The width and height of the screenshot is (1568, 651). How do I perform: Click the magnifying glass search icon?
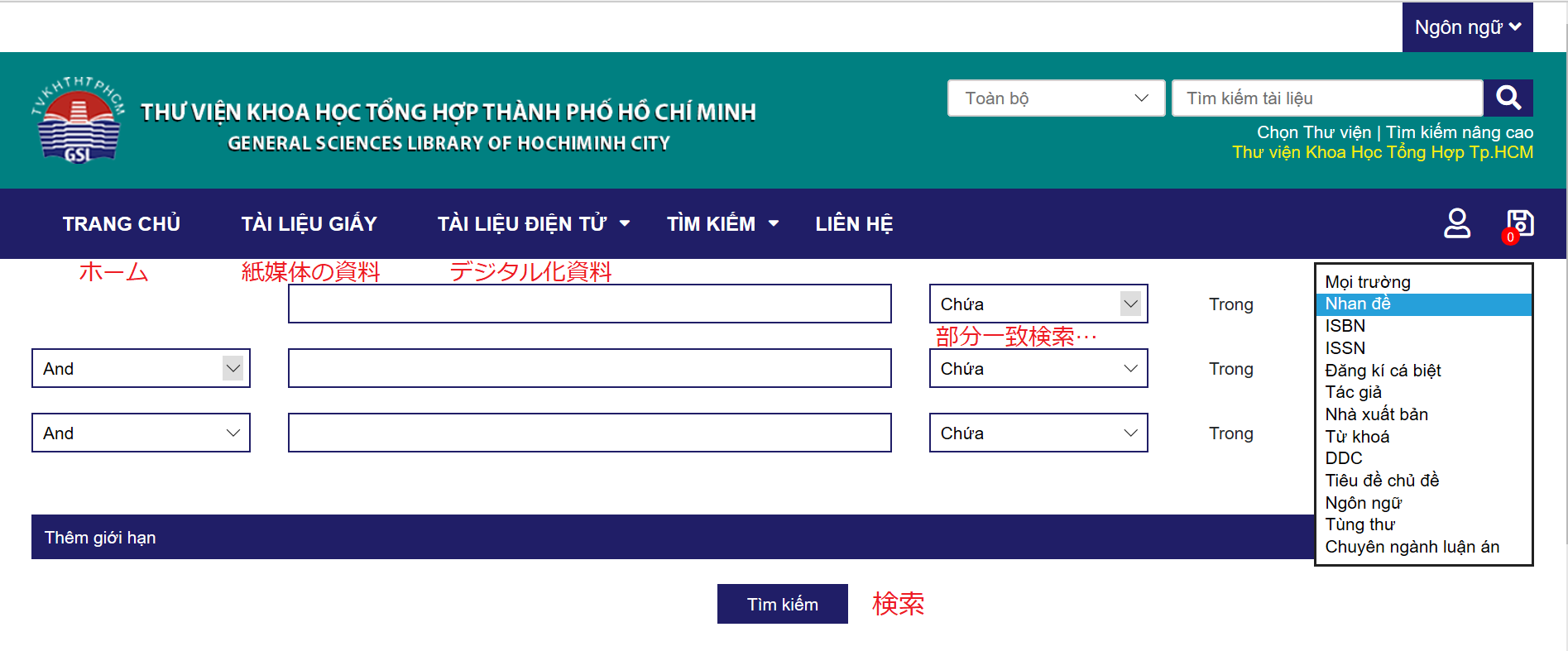[x=1508, y=98]
